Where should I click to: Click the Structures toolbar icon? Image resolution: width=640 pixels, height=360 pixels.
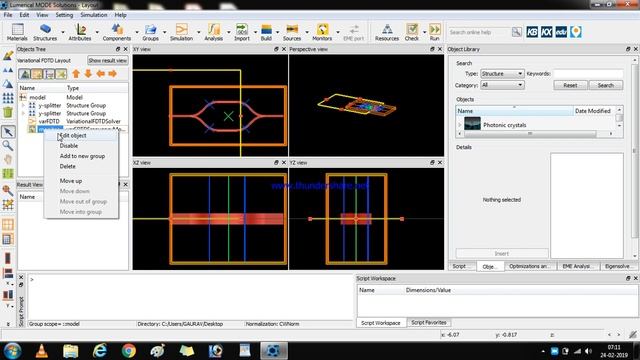click(x=45, y=32)
